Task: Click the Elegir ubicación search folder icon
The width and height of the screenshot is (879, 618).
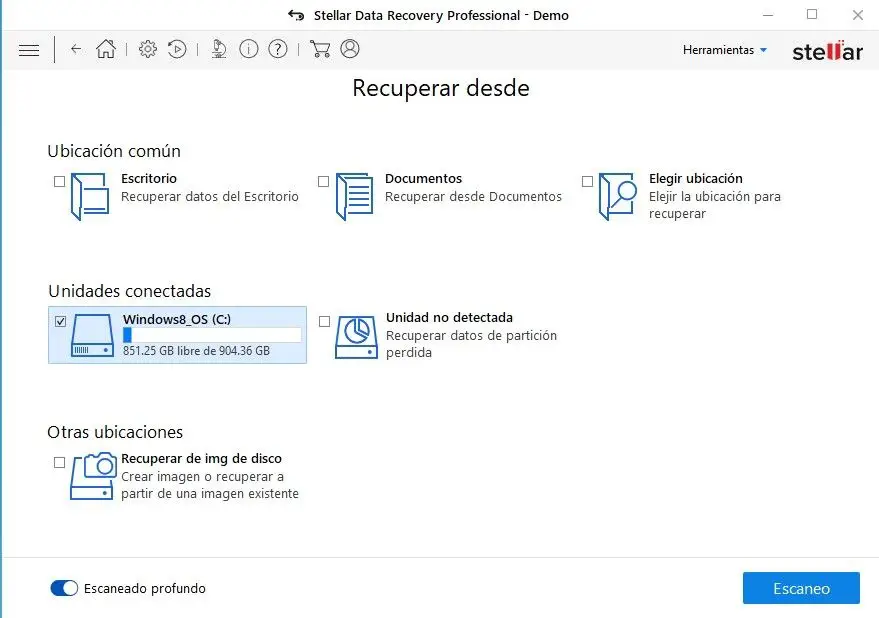Action: pyautogui.click(x=618, y=196)
